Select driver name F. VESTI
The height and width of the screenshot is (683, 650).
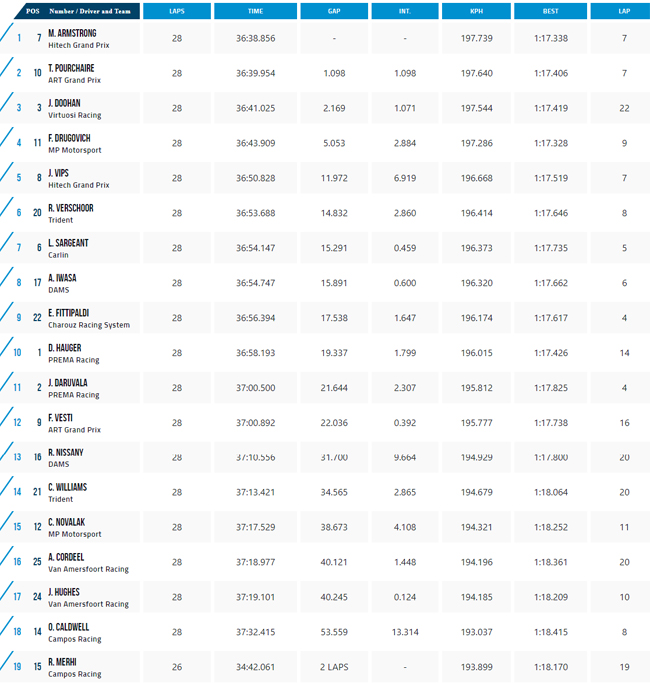tap(60, 418)
